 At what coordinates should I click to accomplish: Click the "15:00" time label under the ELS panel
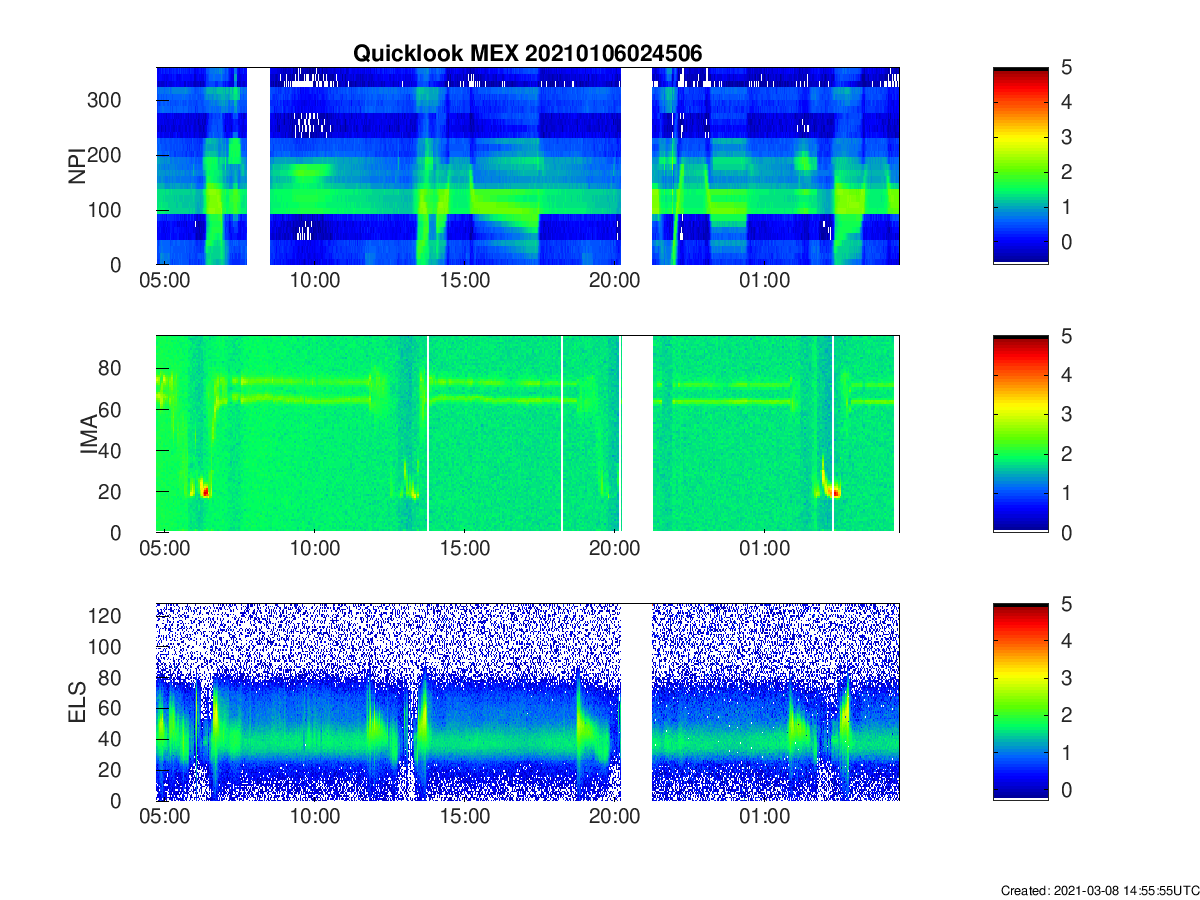(x=465, y=818)
